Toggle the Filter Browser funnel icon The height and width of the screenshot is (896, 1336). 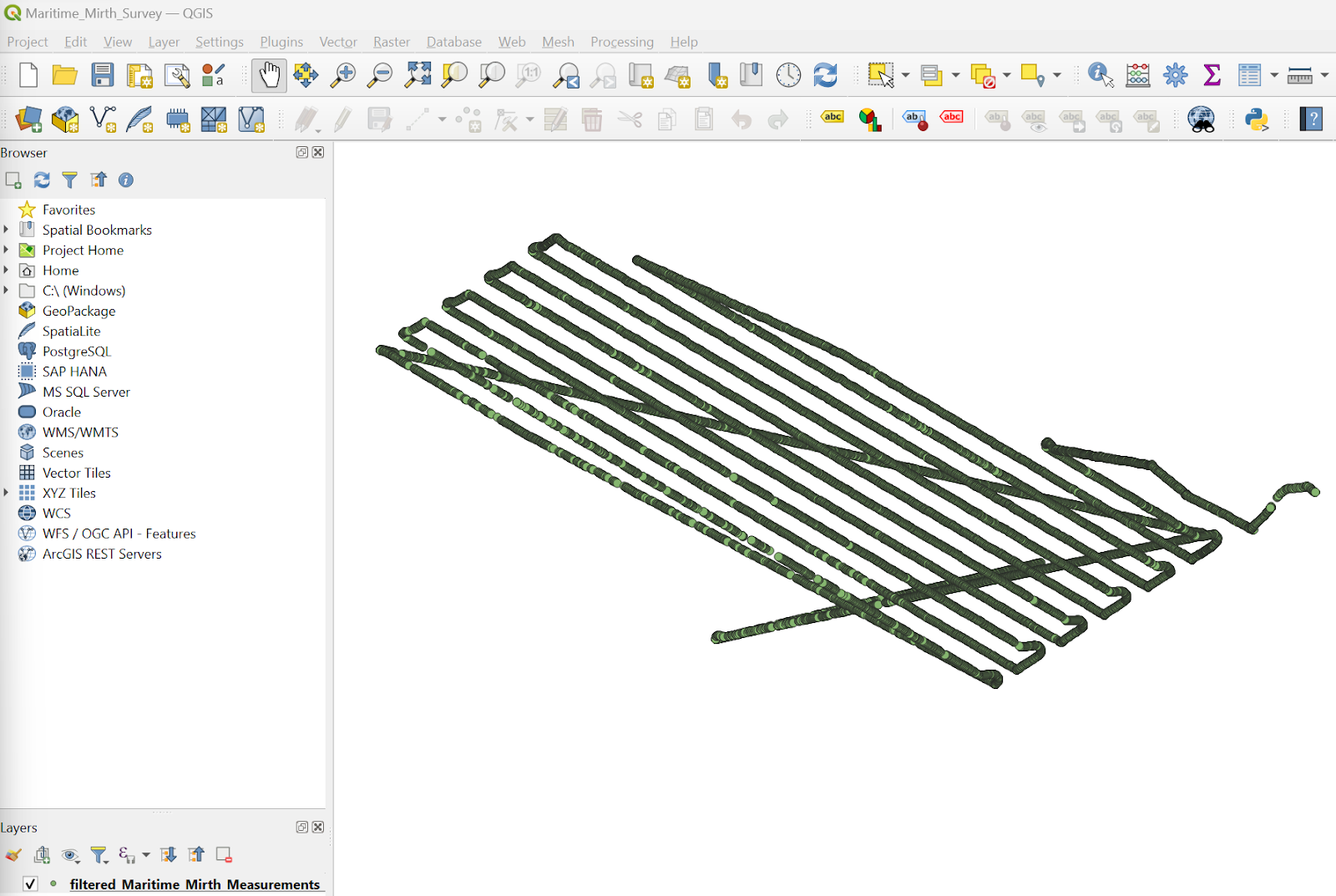tap(70, 180)
